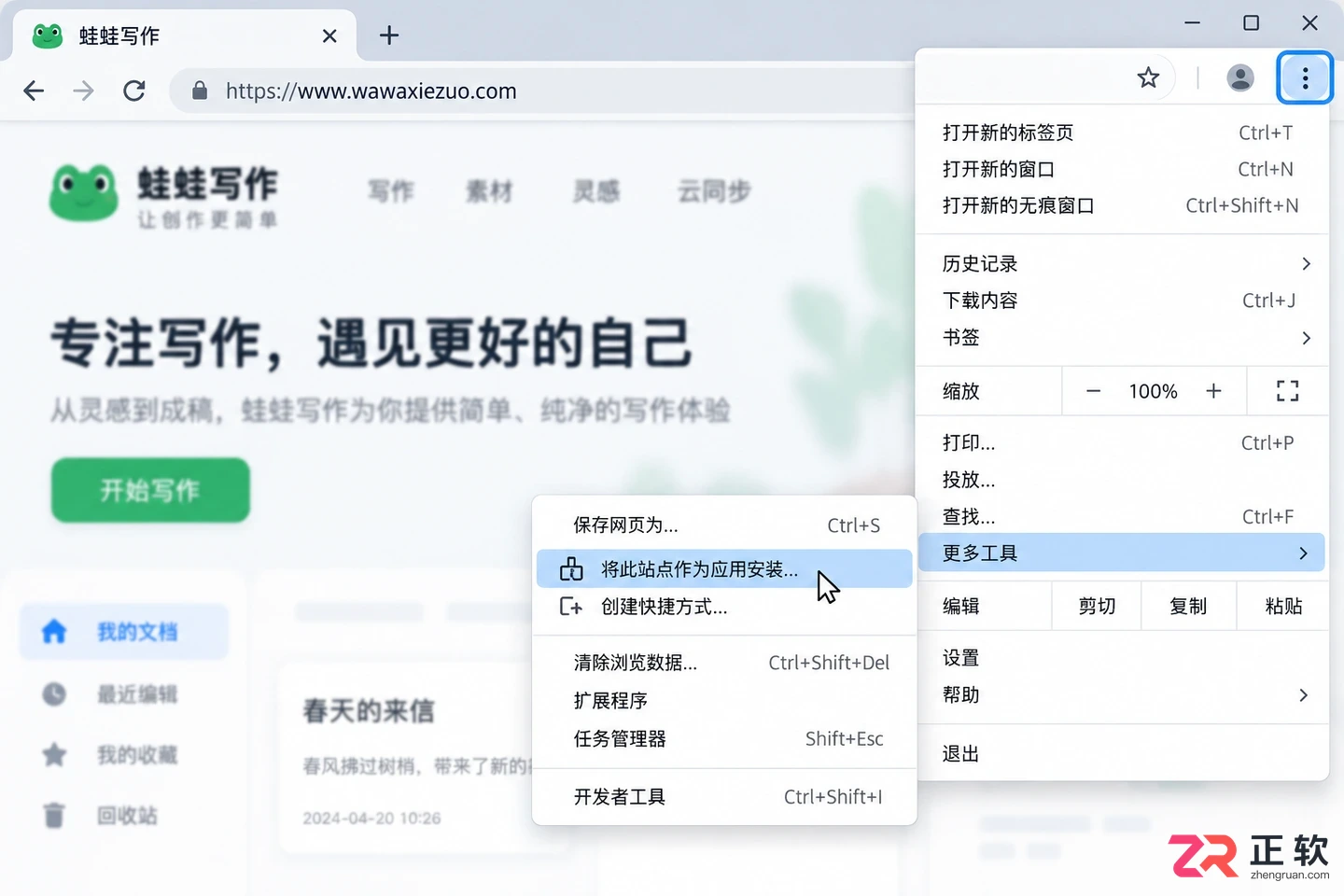This screenshot has height=896, width=1344.
Task: Zoom in with the plus button
Action: (1213, 391)
